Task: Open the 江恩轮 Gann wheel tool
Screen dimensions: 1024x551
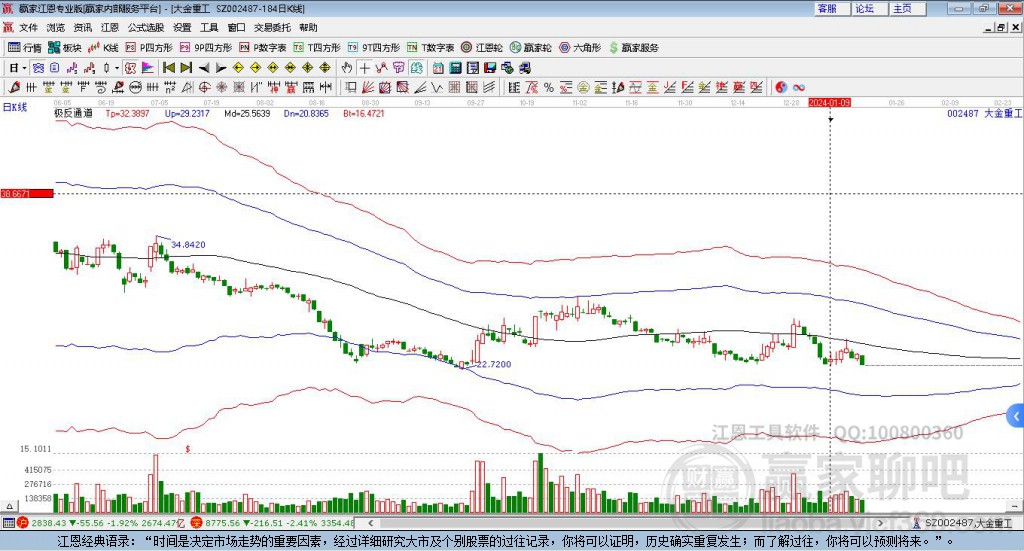Action: 482,47
